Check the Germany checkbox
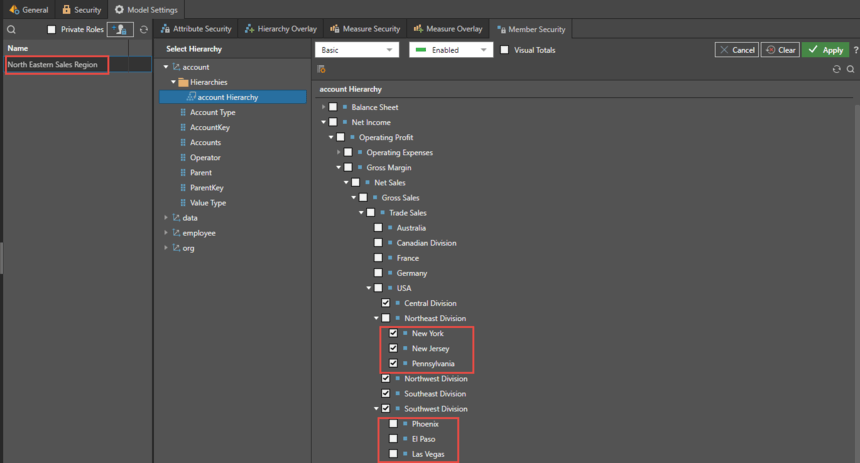 (x=378, y=273)
